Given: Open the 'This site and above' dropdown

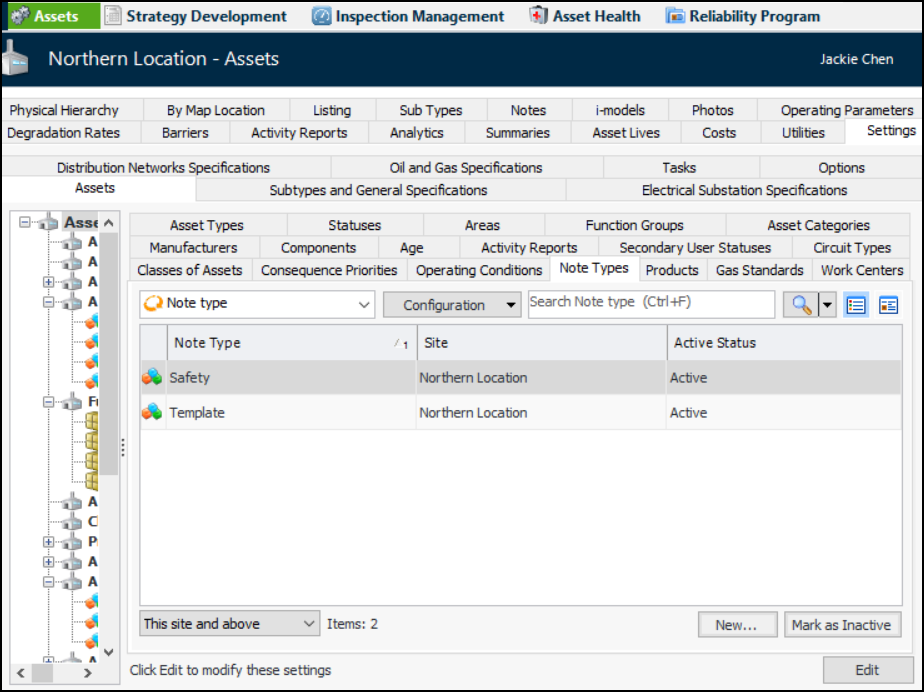Looking at the screenshot, I should (230, 624).
